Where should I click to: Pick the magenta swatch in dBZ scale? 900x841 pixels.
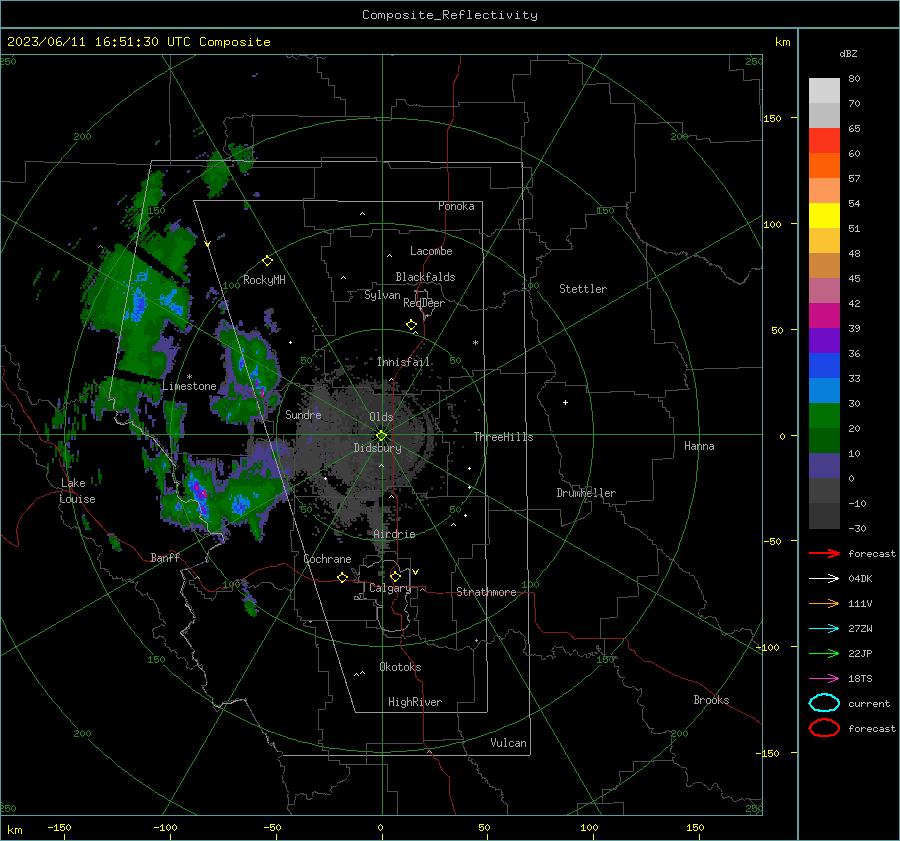point(824,315)
